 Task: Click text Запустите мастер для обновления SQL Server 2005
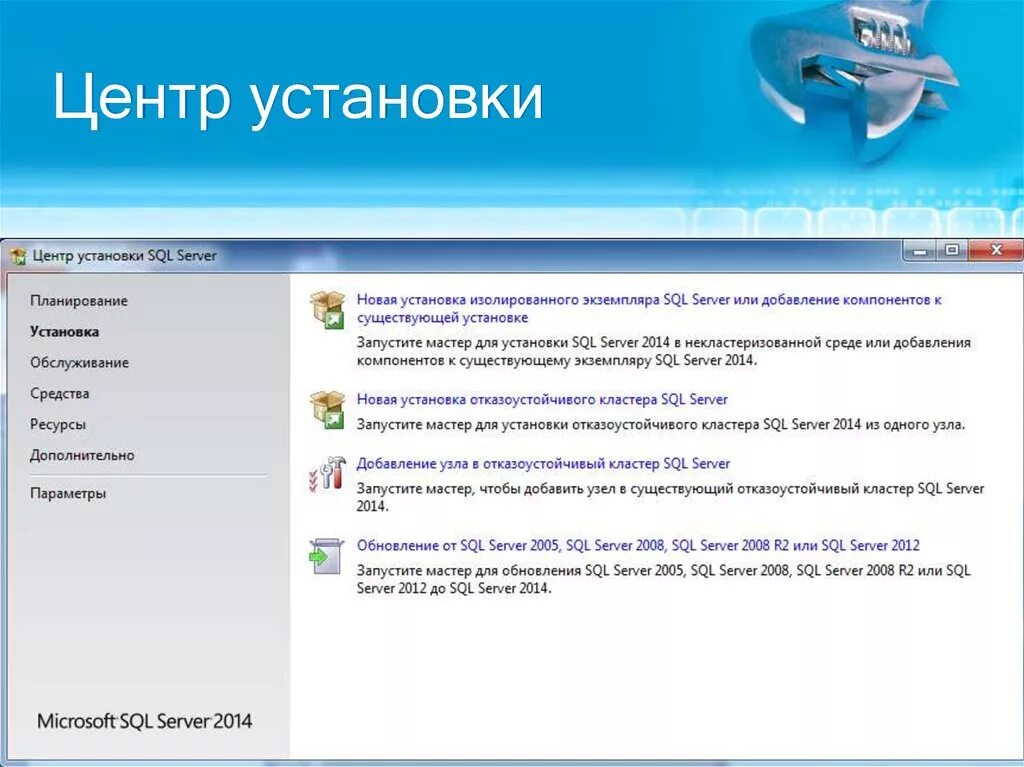[x=664, y=579]
